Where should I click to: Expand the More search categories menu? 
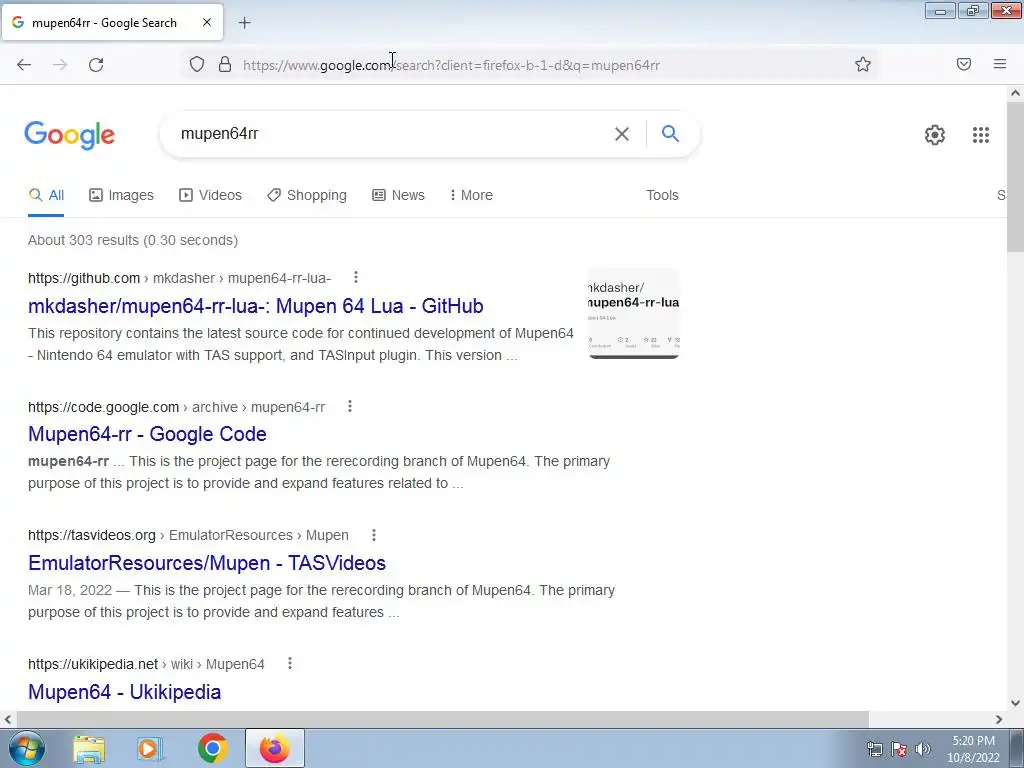tap(471, 195)
